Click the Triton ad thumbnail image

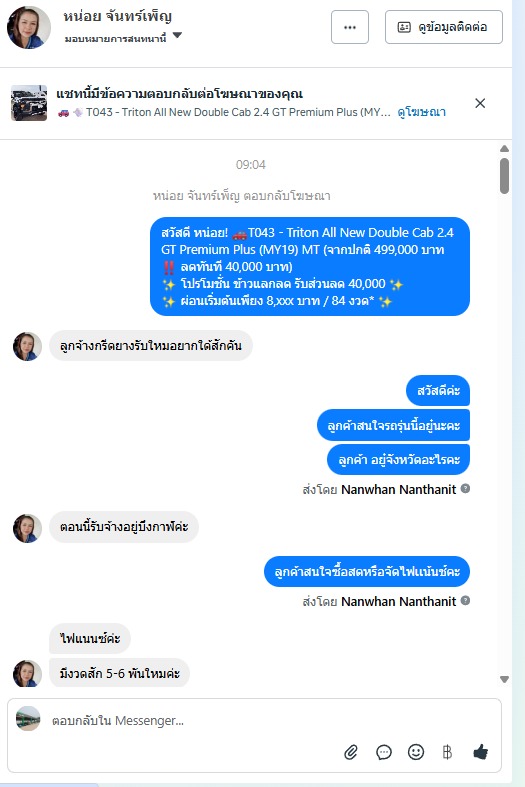(29, 103)
